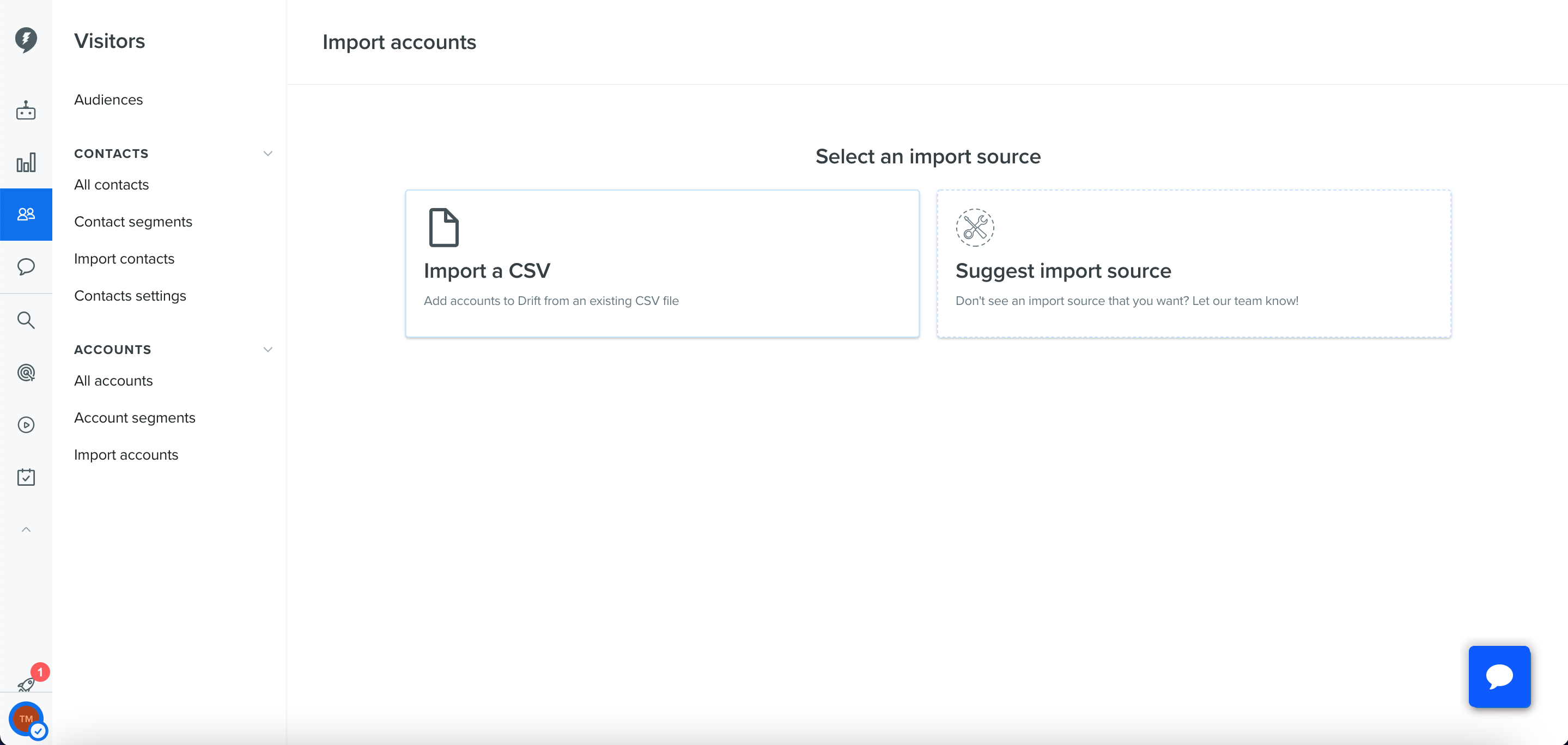1568x745 pixels.
Task: Open the Reports bar chart icon
Action: pos(26,162)
